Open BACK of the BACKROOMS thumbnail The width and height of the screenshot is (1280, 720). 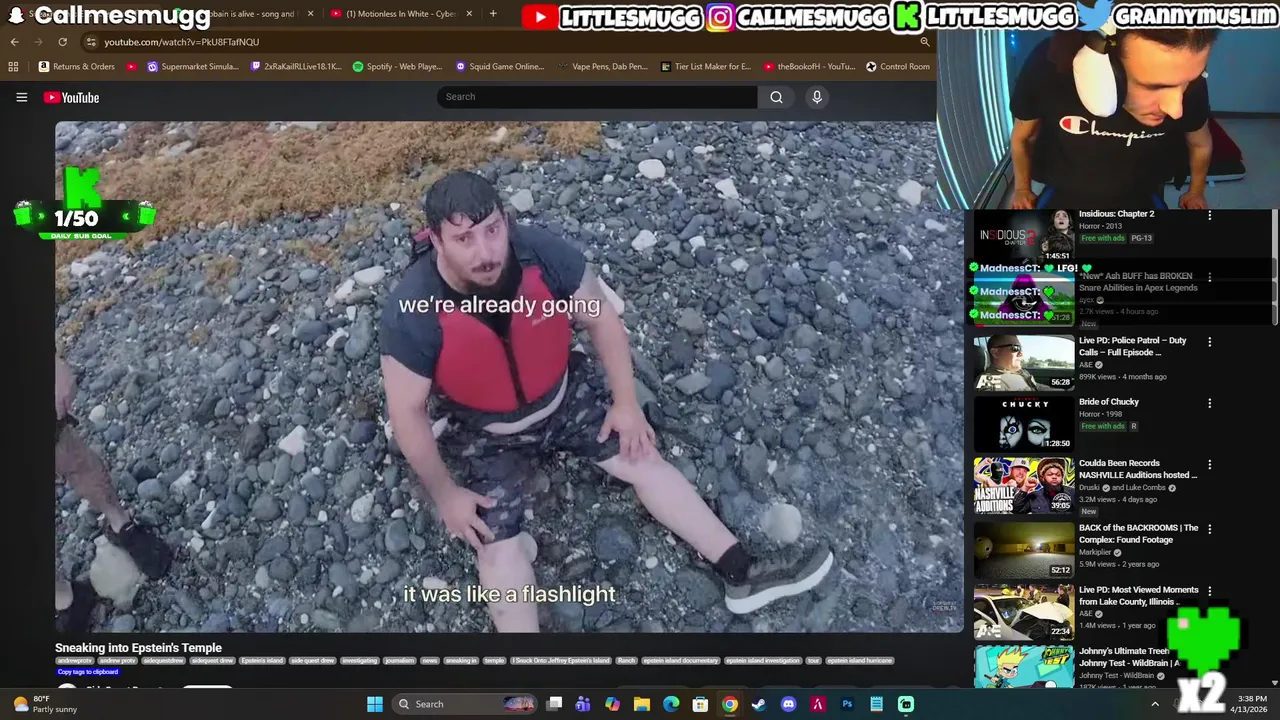pyautogui.click(x=1023, y=549)
